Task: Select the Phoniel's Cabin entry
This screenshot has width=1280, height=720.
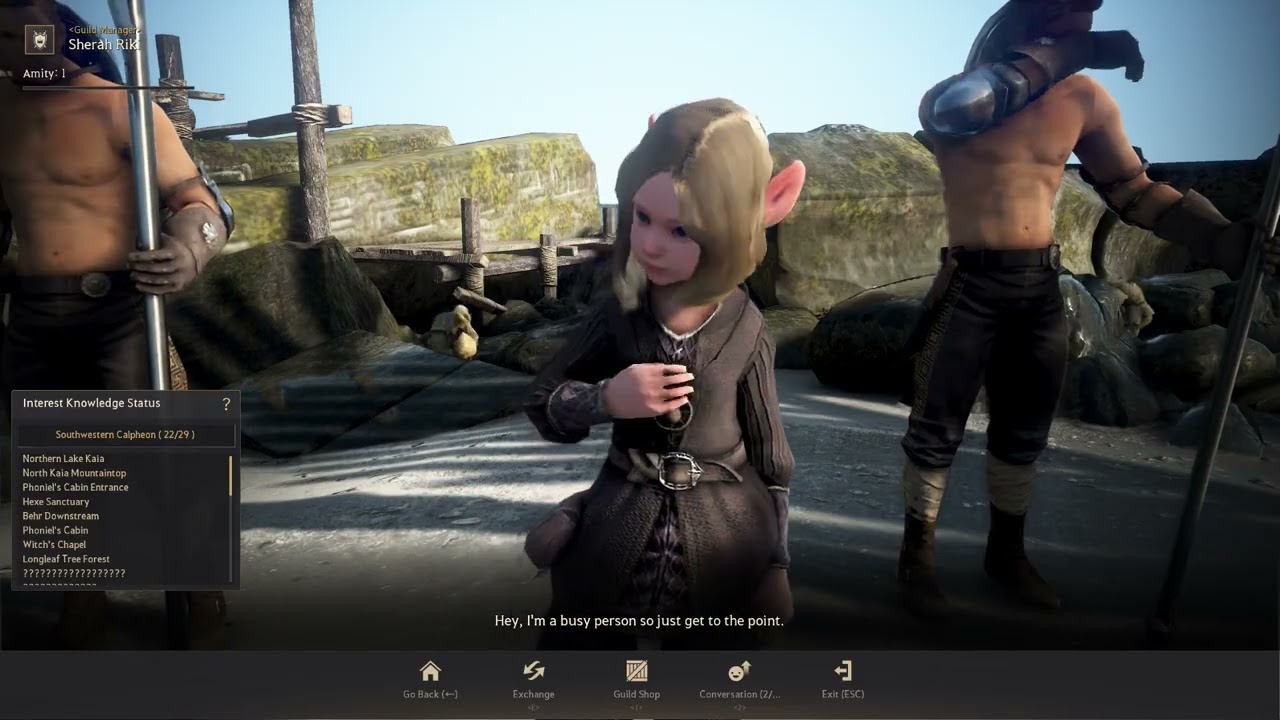Action: (x=56, y=530)
